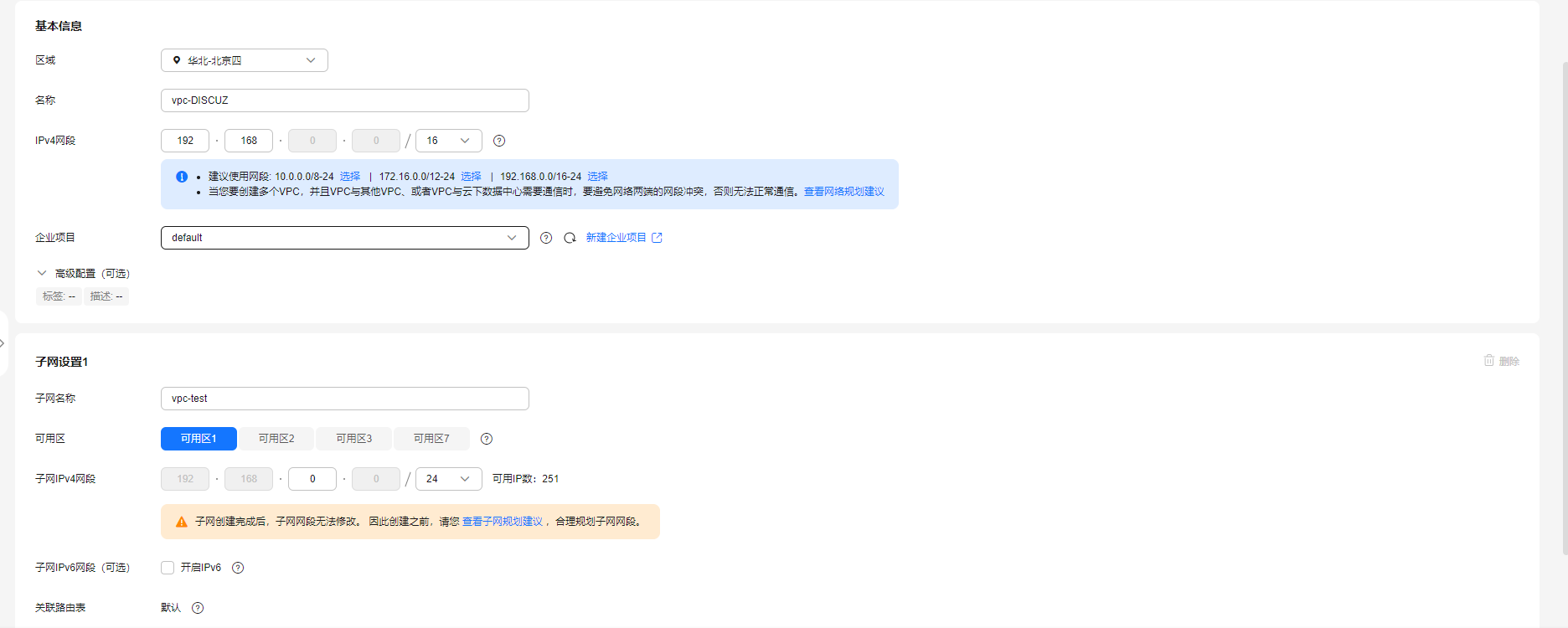
Task: Select availability zone 可用区3
Action: click(x=354, y=439)
